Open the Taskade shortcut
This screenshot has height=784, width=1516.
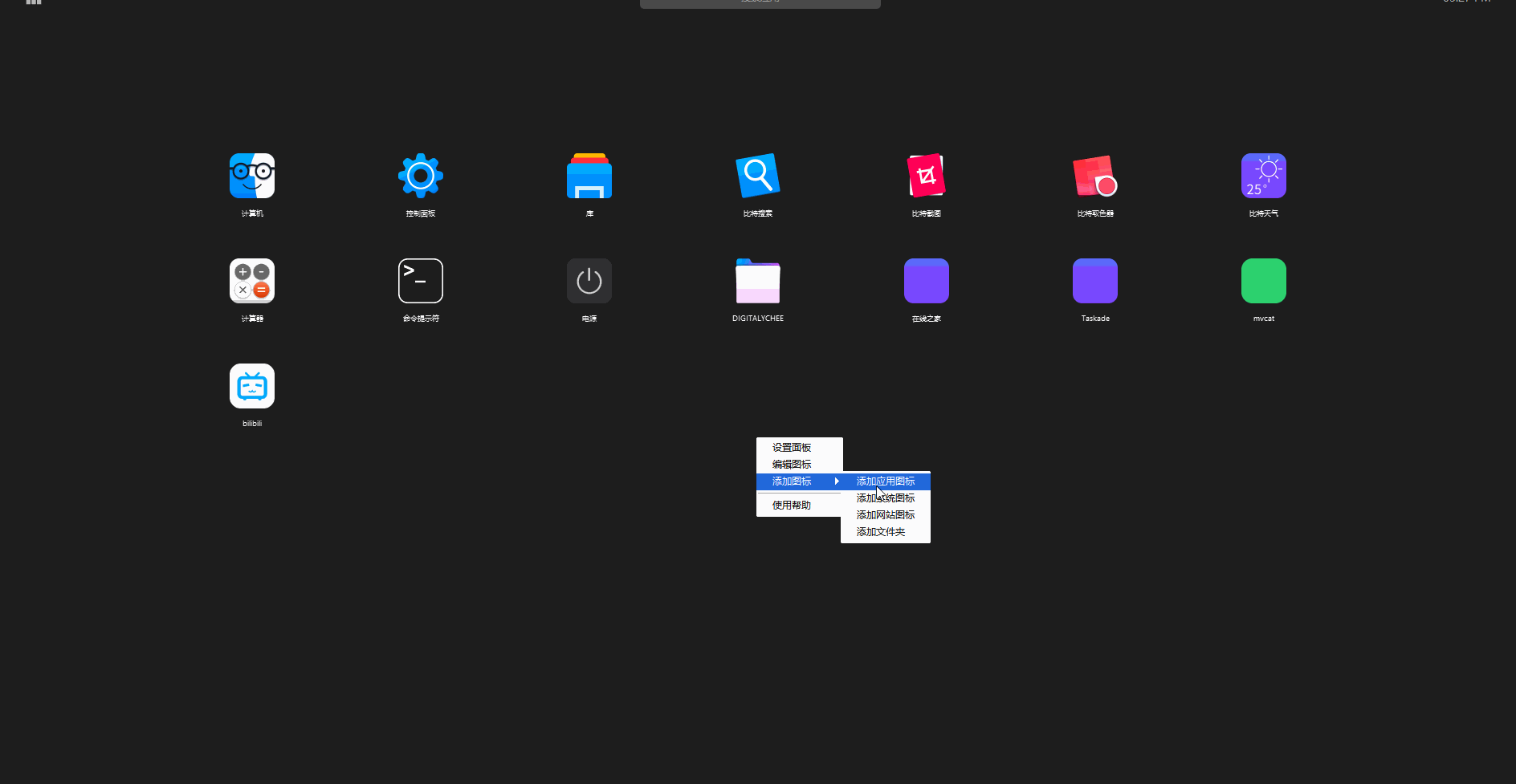(1095, 281)
